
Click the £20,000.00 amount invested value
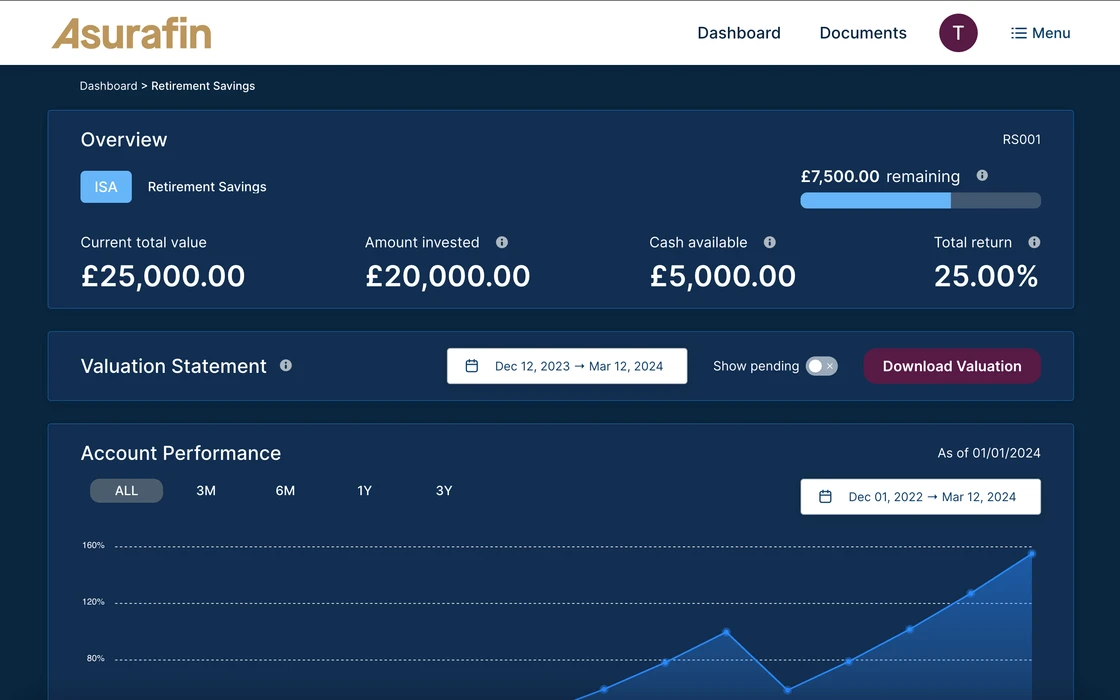point(447,276)
